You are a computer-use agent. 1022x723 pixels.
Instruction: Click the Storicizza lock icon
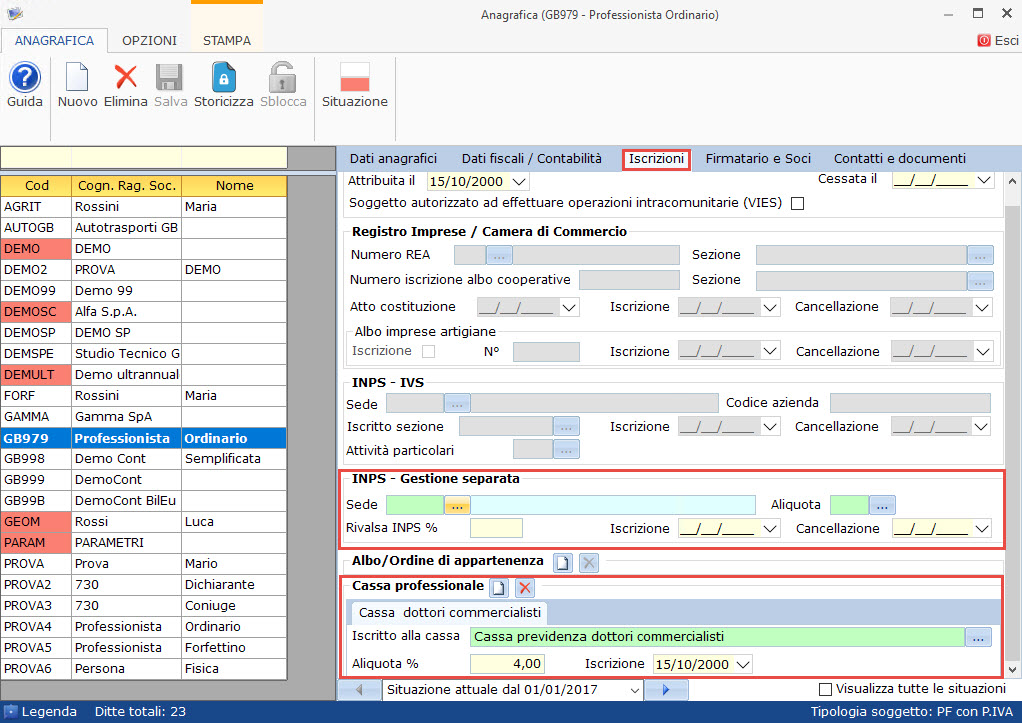pyautogui.click(x=223, y=78)
